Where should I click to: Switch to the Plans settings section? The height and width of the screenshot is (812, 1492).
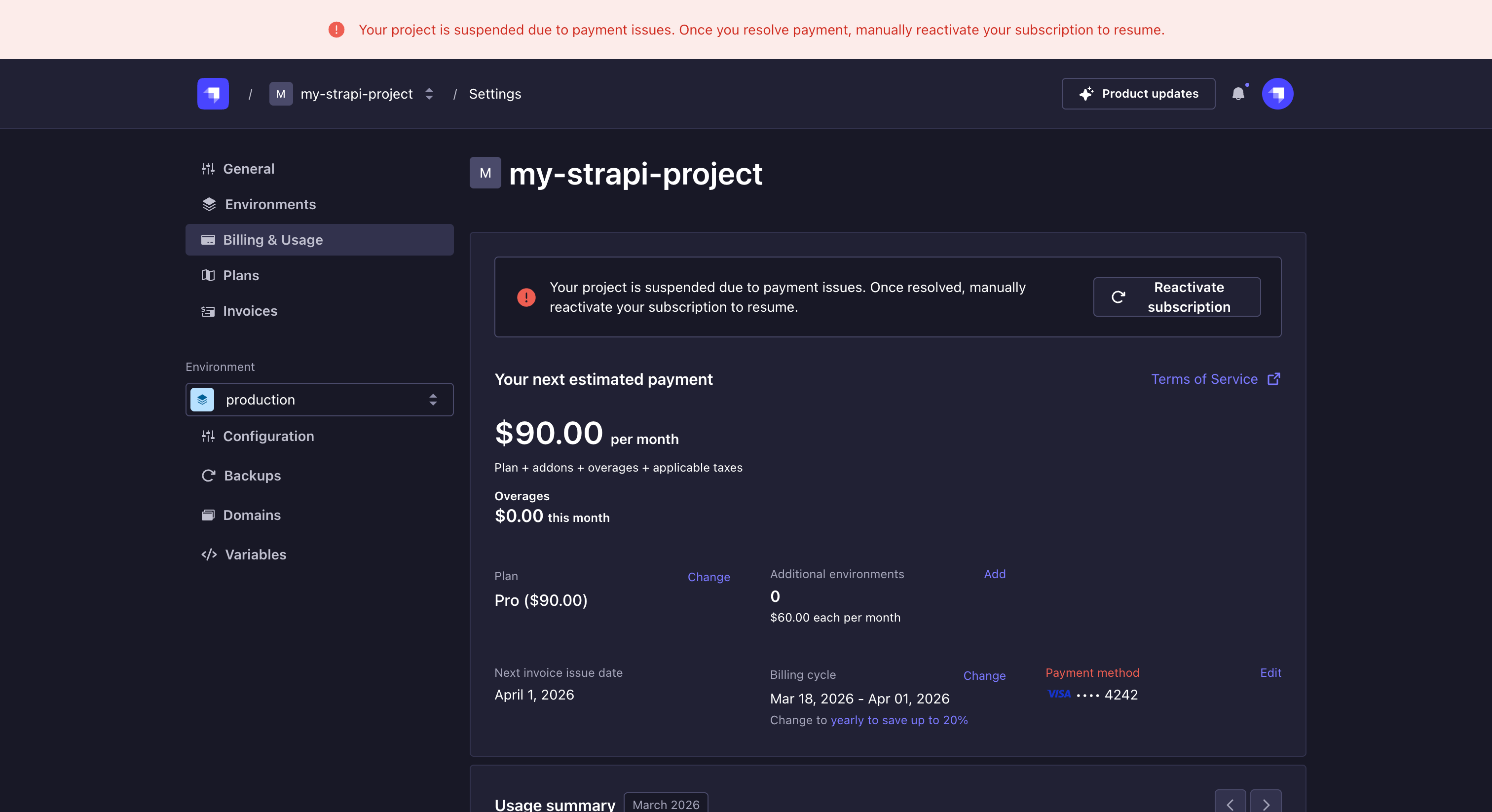click(x=240, y=276)
